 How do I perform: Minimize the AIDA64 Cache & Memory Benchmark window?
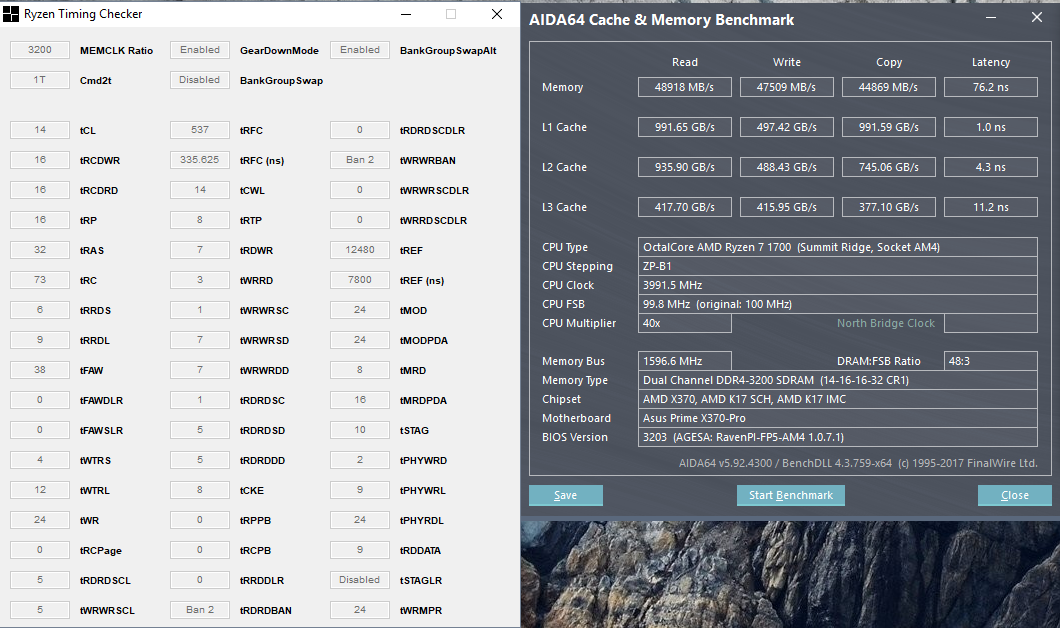tap(991, 18)
